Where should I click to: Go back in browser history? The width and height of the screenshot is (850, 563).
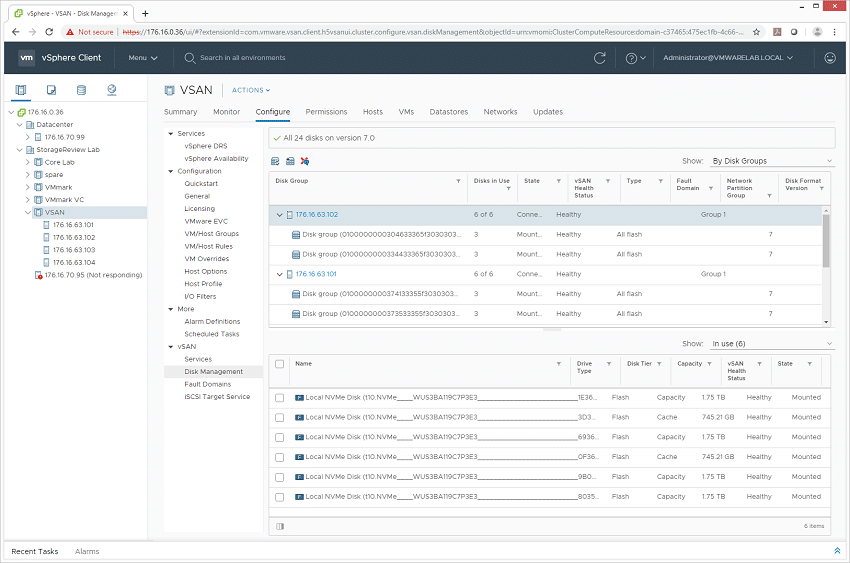click(x=16, y=32)
